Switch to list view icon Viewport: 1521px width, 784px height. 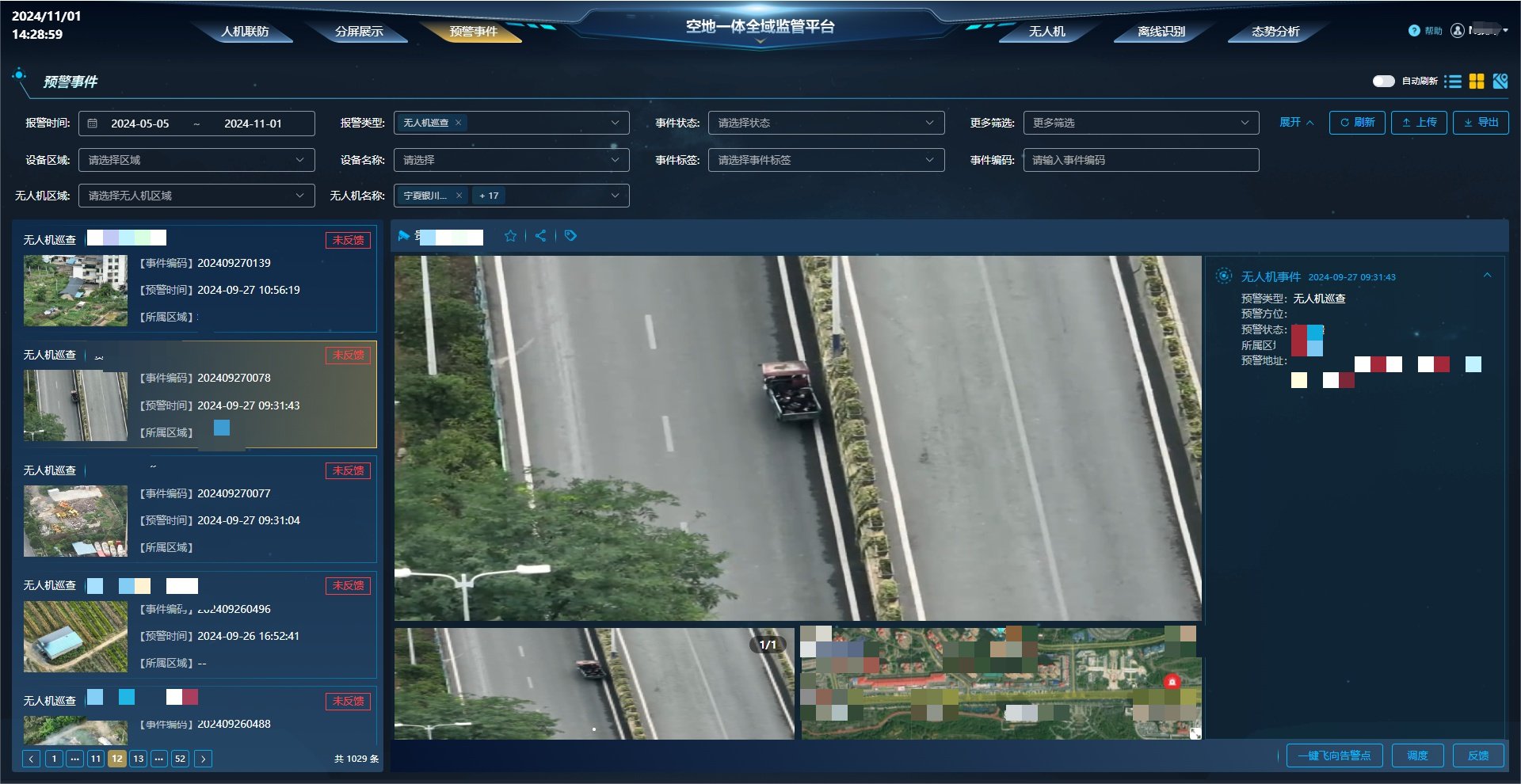click(x=1452, y=82)
